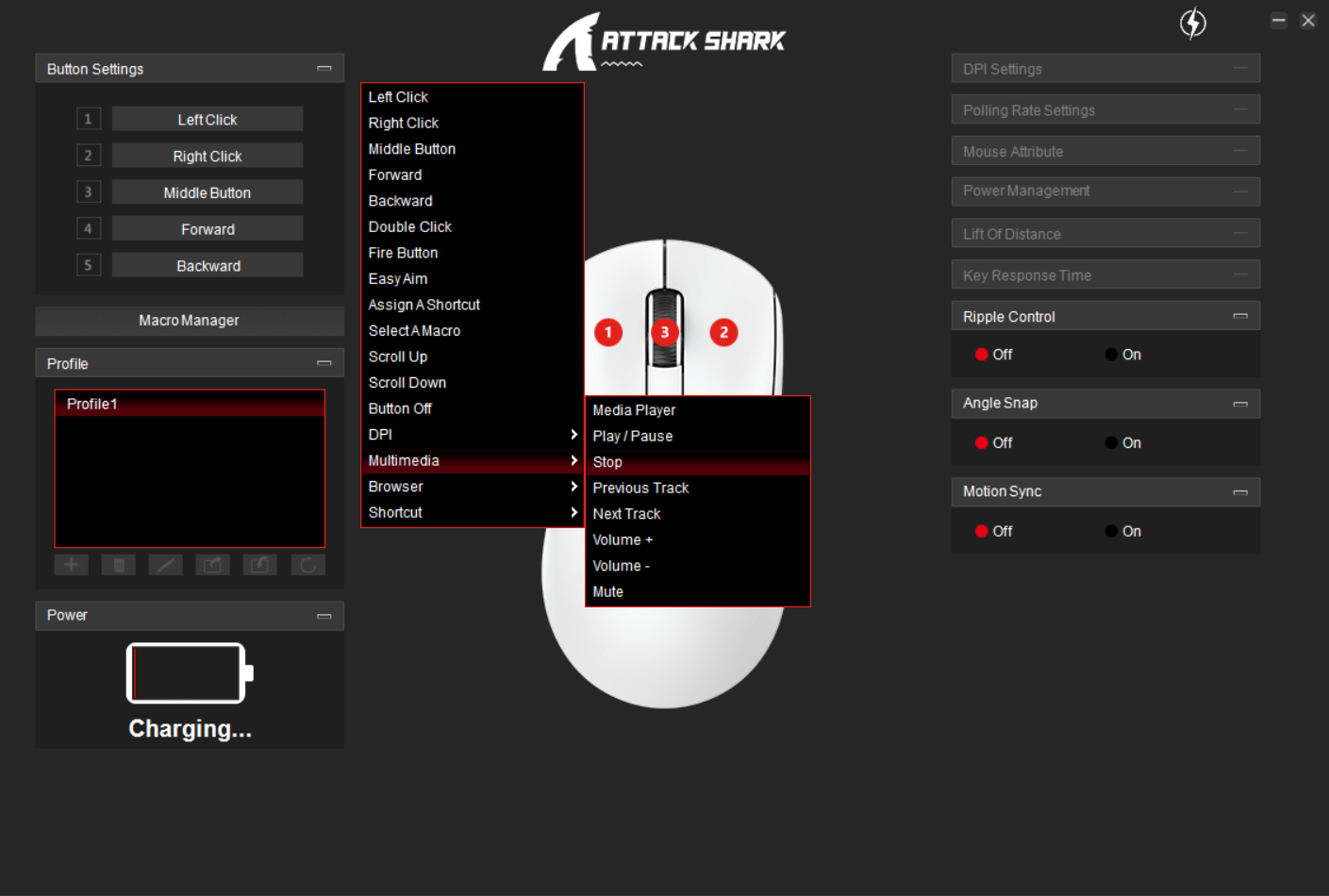Choose Select A Macro menu entry
Viewport: 1329px width, 896px height.
[x=473, y=331]
